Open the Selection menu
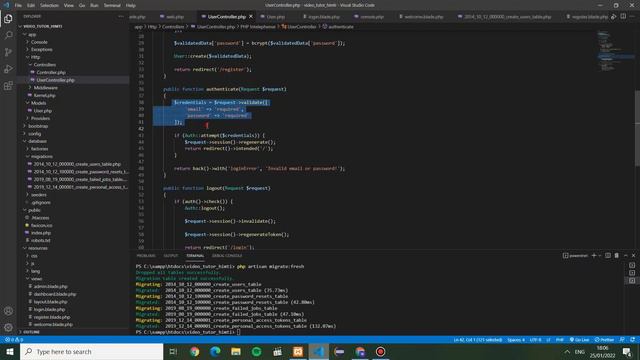640x360 pixels. click(x=49, y=5)
